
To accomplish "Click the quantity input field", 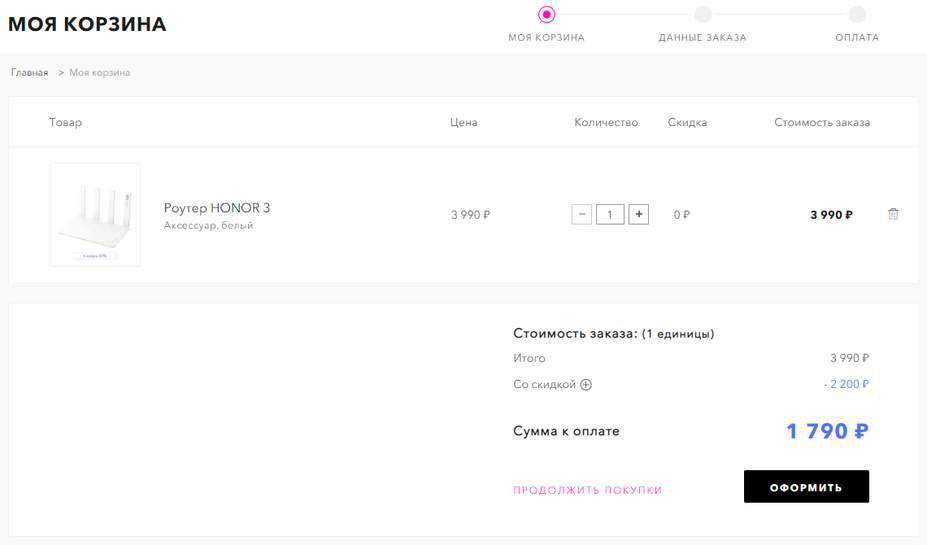I will click(610, 214).
